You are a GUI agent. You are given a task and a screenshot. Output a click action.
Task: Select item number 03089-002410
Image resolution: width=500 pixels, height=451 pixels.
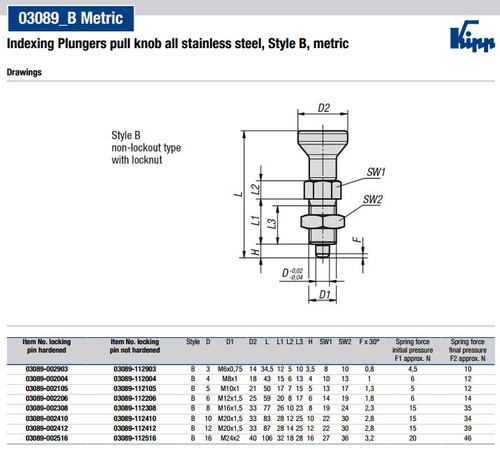47,419
